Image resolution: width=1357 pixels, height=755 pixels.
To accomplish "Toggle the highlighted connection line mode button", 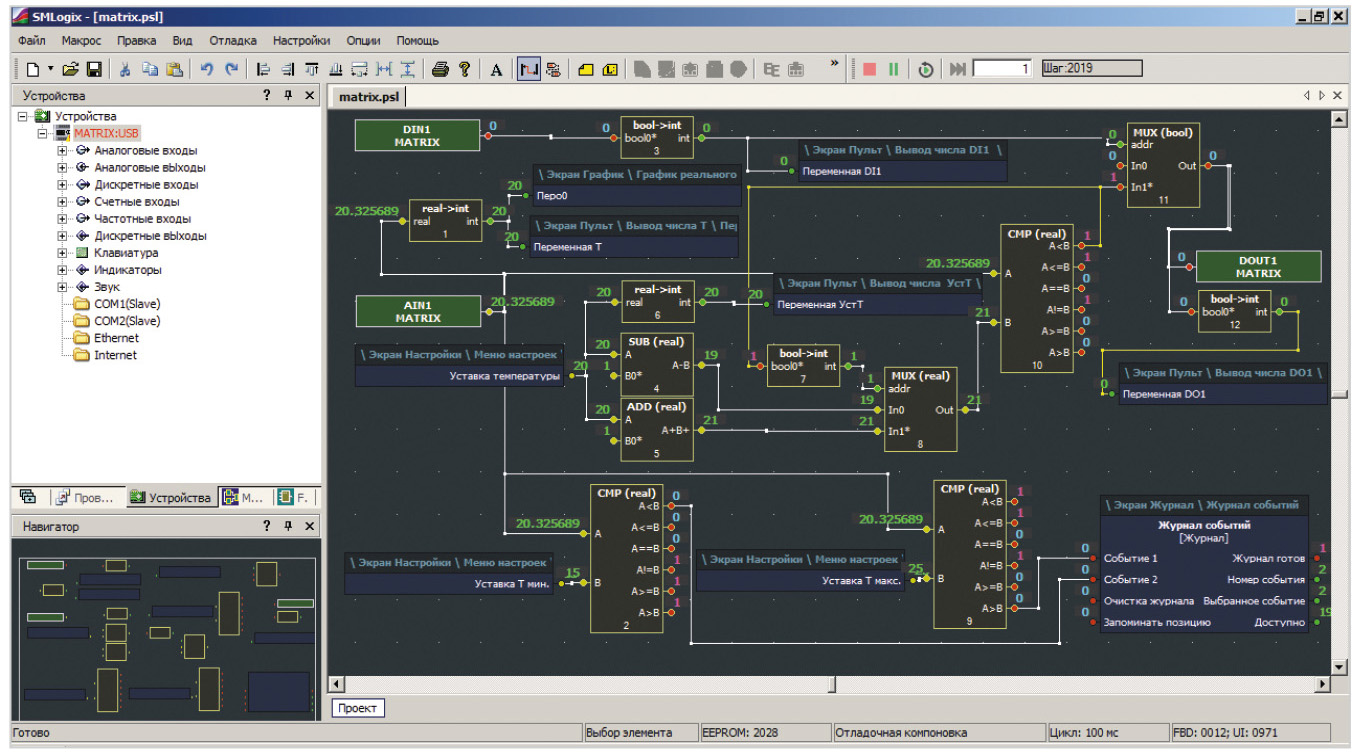I will [528, 69].
